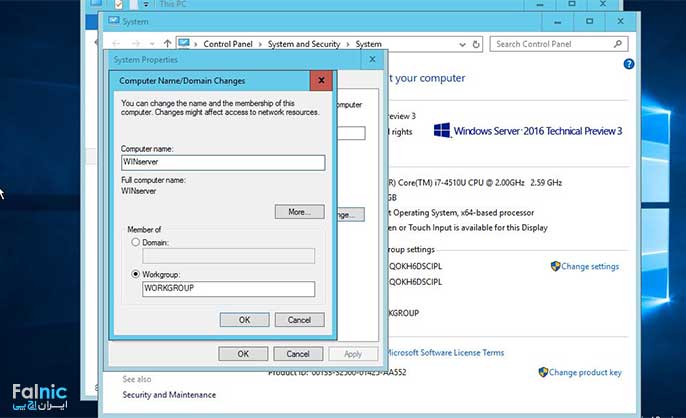
Task: Go to System and Security breadcrumb
Action: point(304,44)
